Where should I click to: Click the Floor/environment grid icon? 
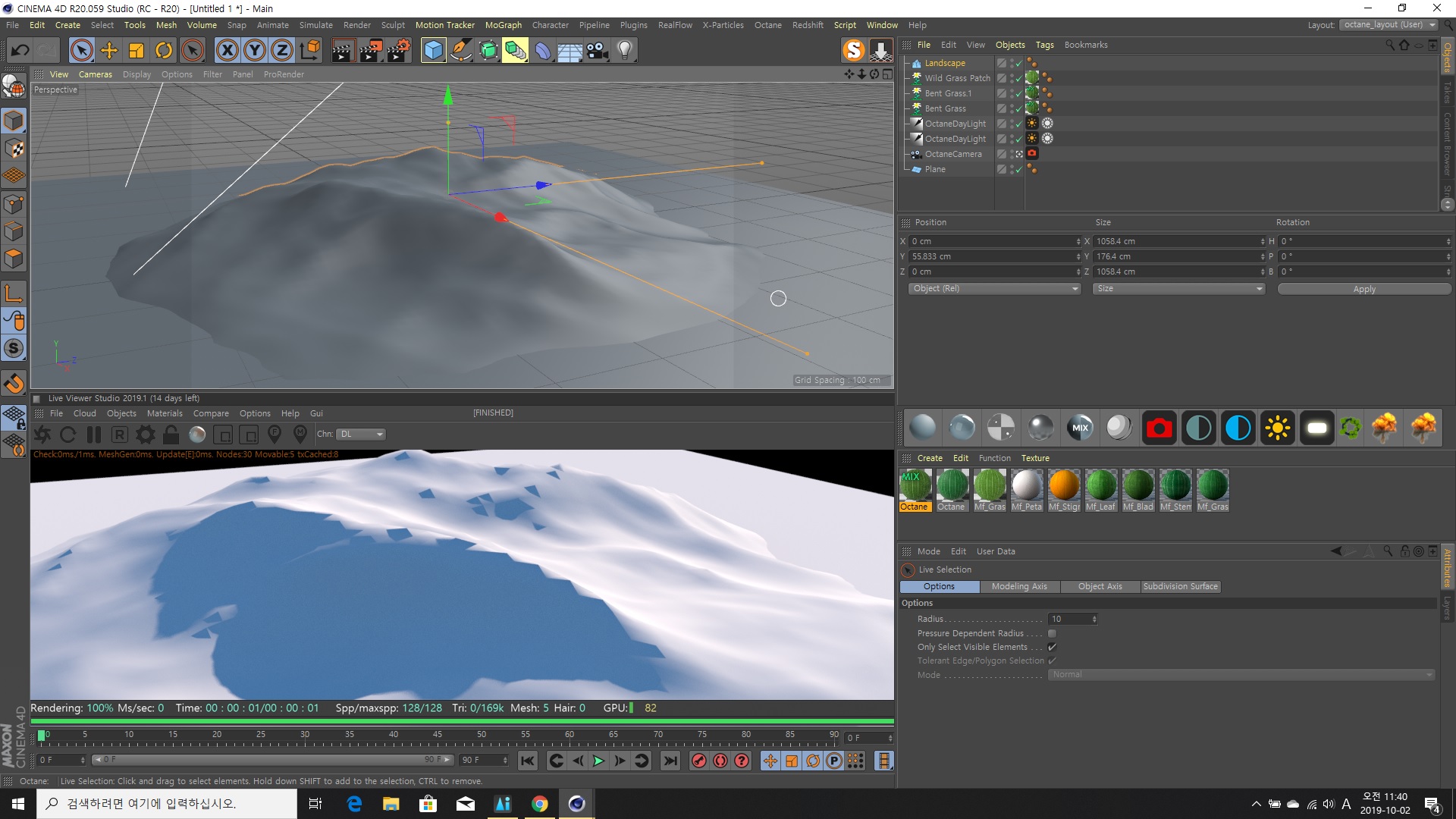pos(570,51)
